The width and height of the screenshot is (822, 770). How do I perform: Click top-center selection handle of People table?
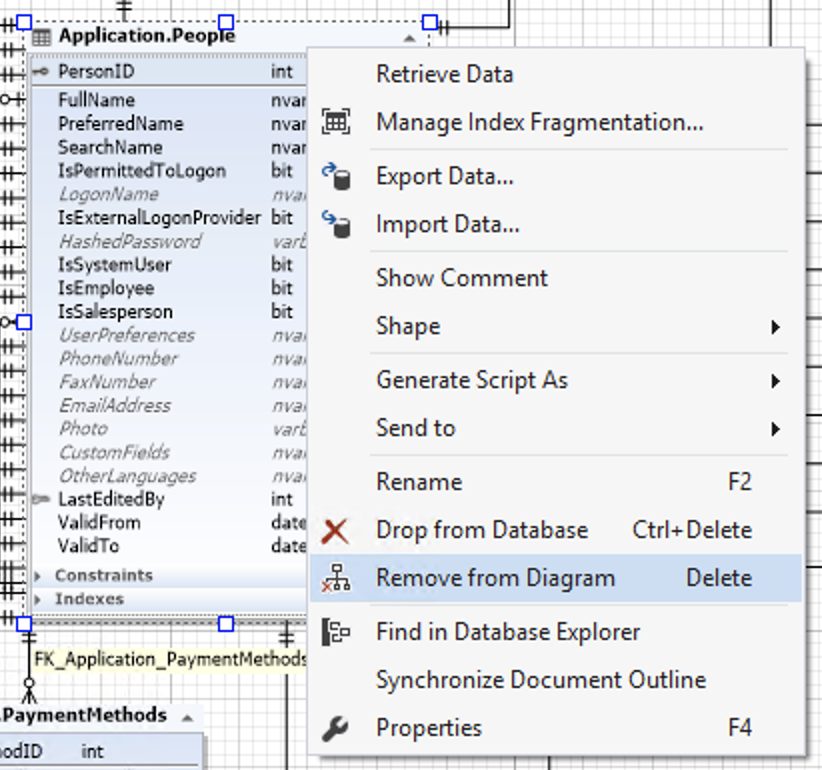pos(226,22)
